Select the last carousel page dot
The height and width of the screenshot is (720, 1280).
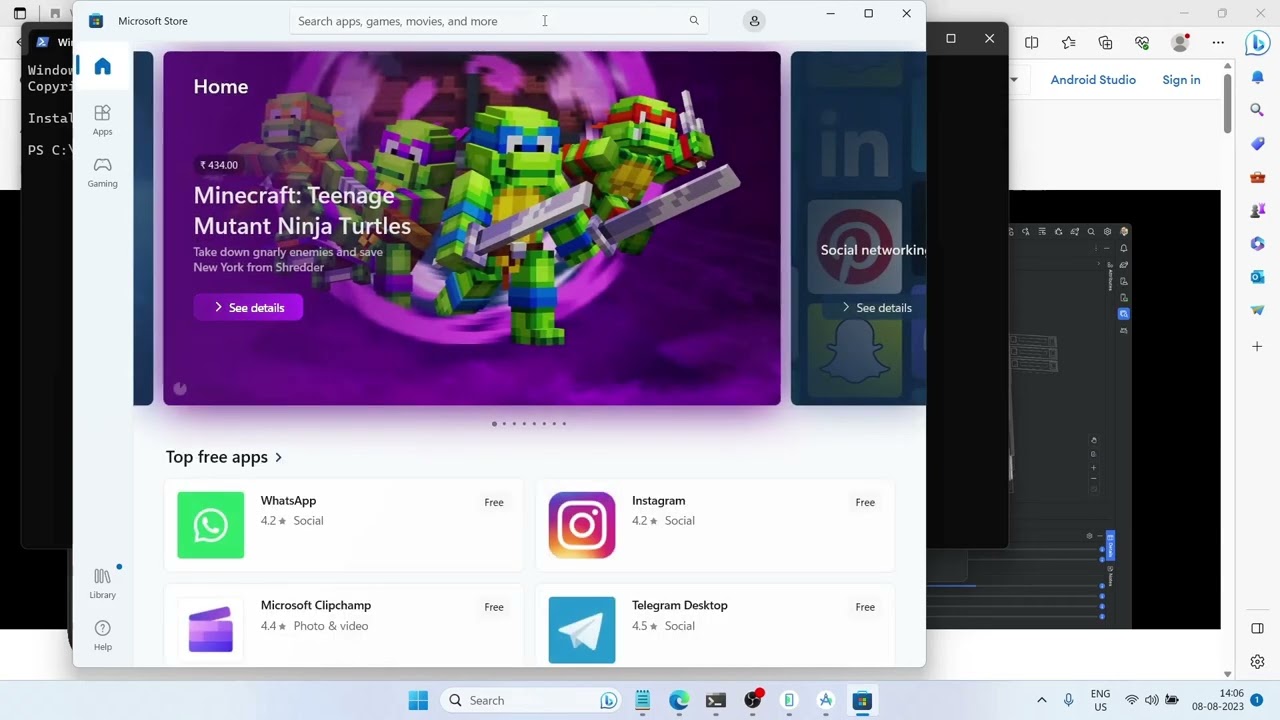click(x=564, y=424)
